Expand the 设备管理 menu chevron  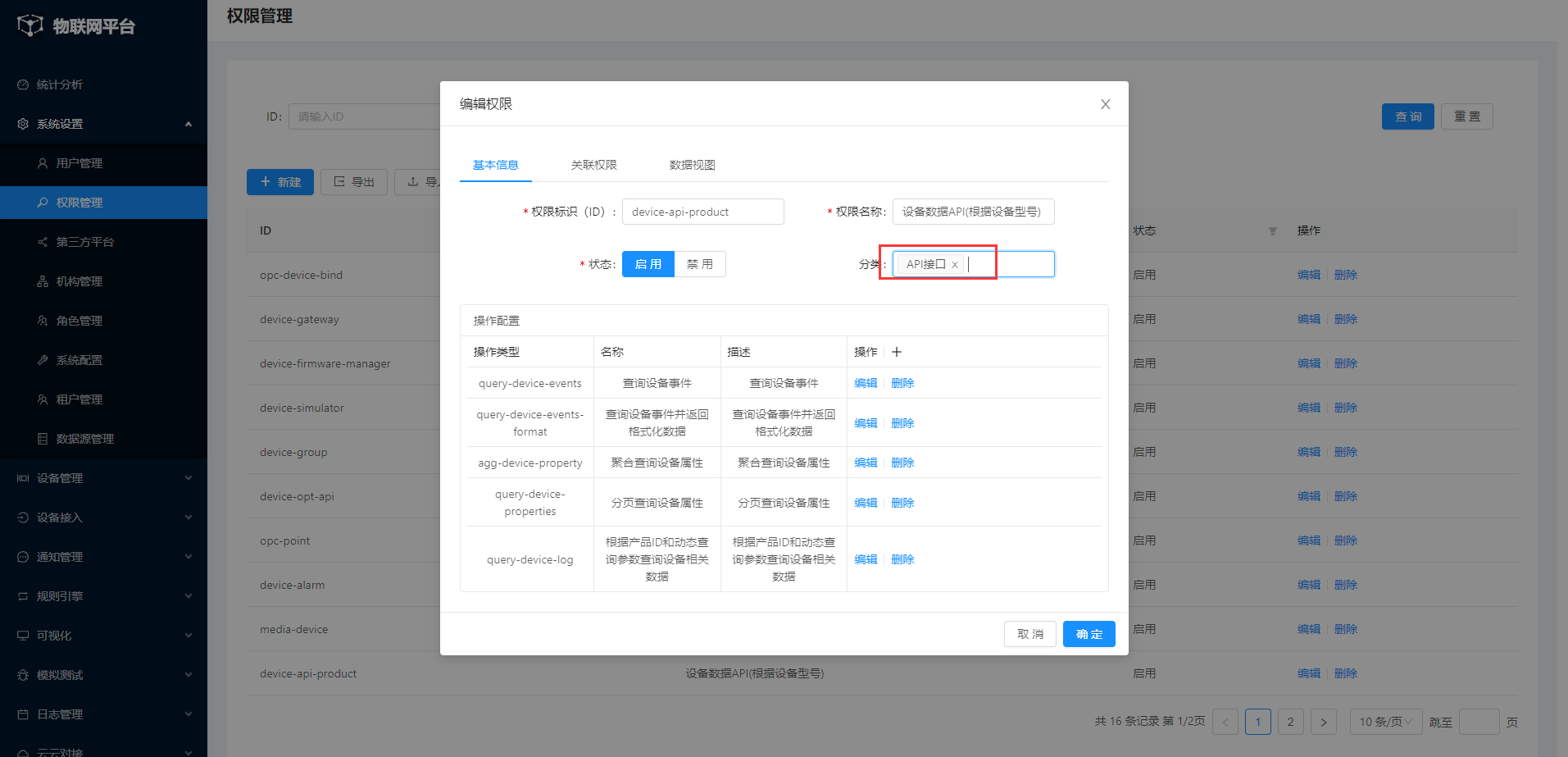(189, 478)
